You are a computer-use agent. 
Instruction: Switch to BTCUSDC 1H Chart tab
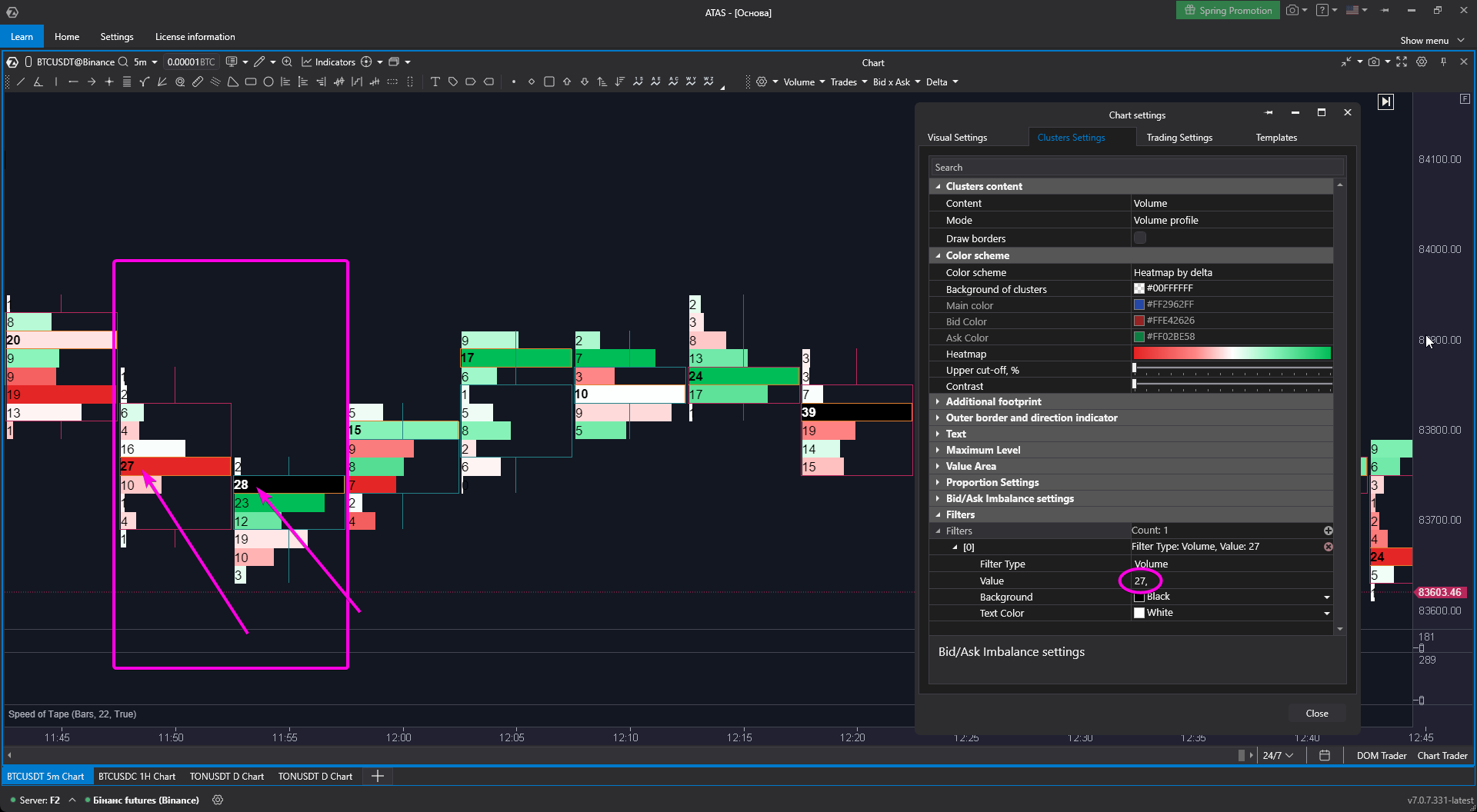137,776
